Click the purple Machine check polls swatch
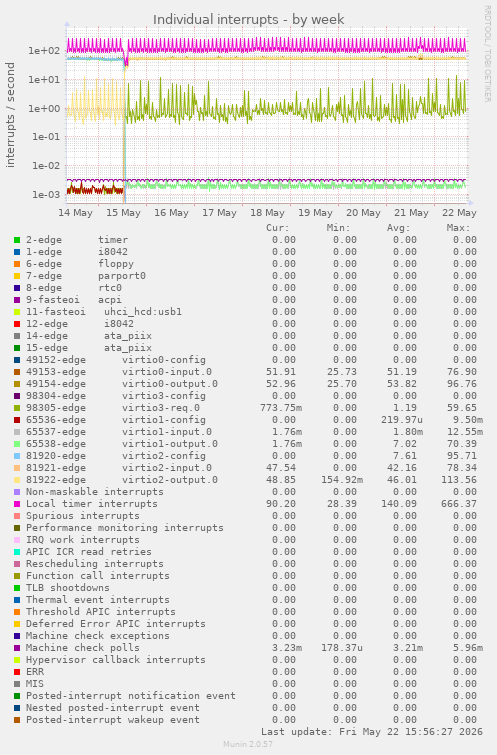The image size is (497, 755). (17, 648)
